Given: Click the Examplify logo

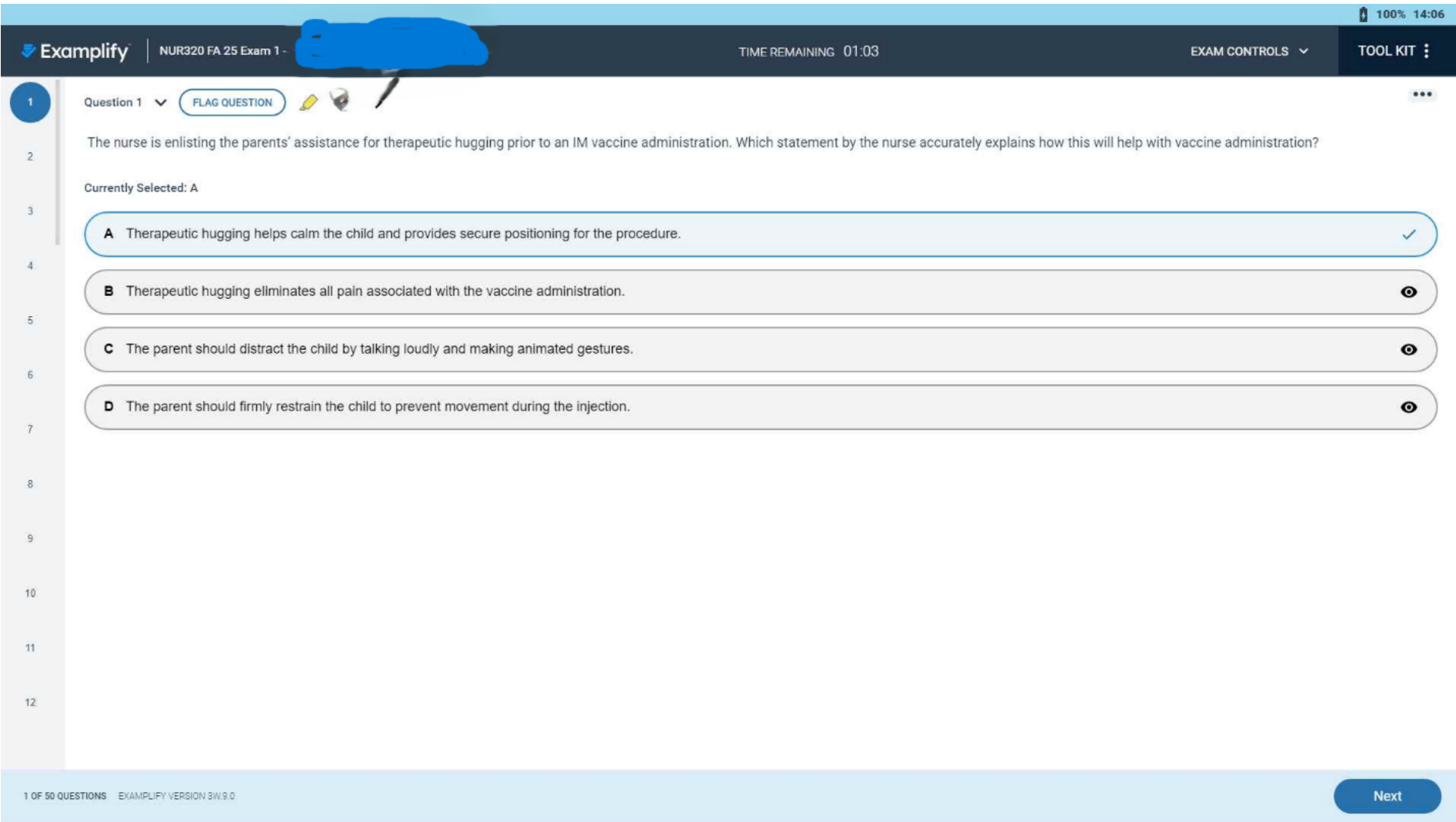Looking at the screenshot, I should (75, 51).
